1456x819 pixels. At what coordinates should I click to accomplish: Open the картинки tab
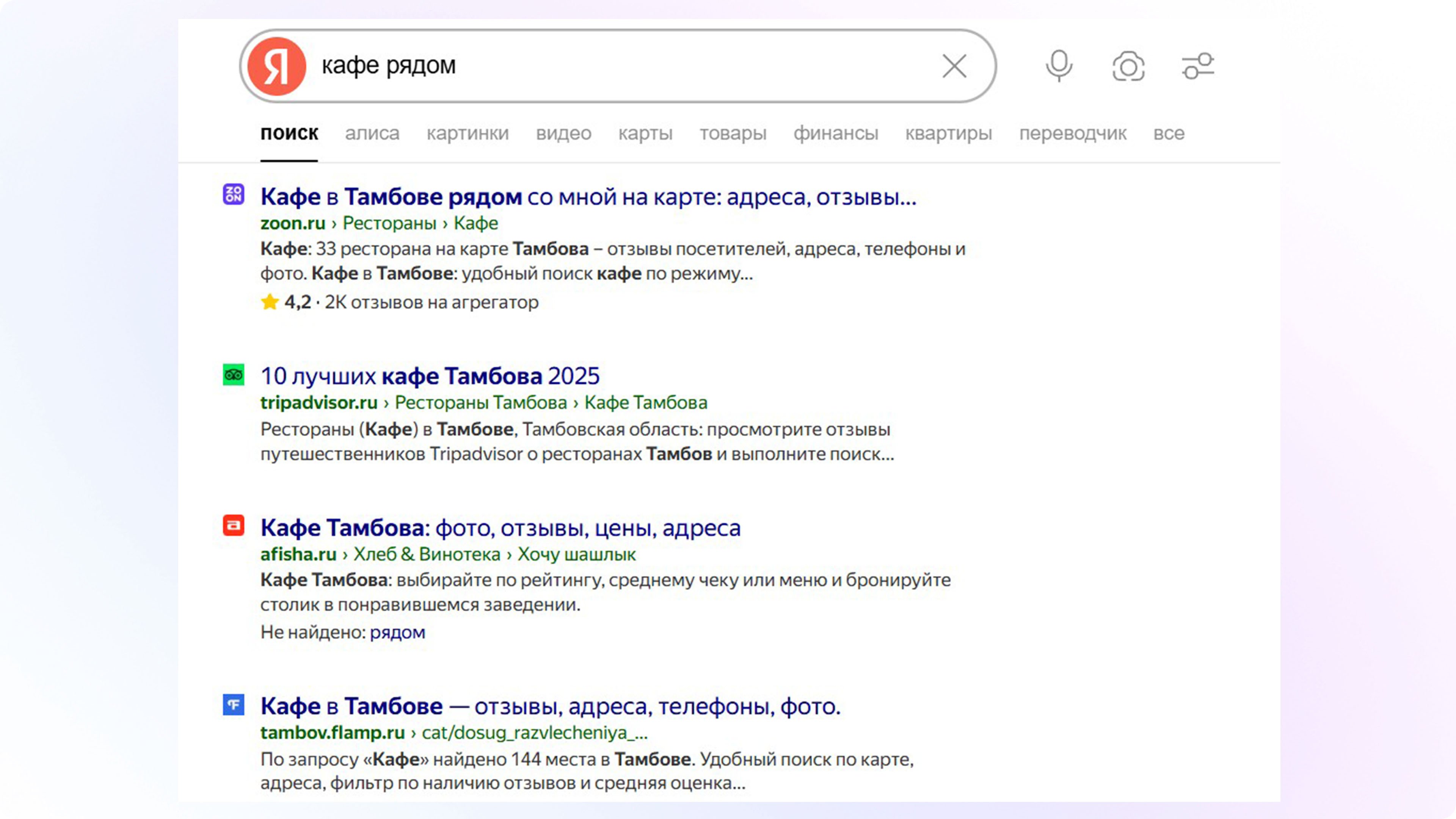coord(468,133)
